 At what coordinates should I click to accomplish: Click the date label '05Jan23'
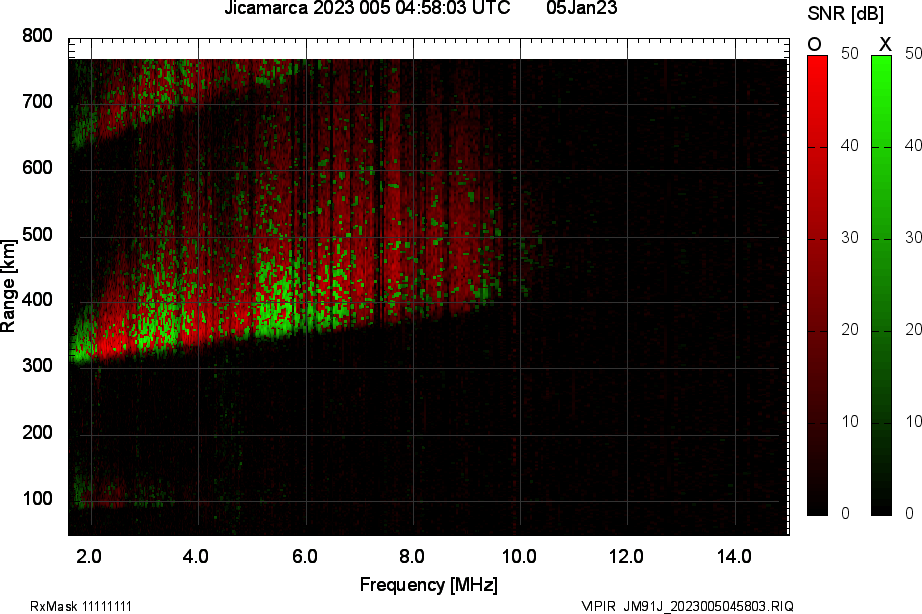click(x=582, y=8)
